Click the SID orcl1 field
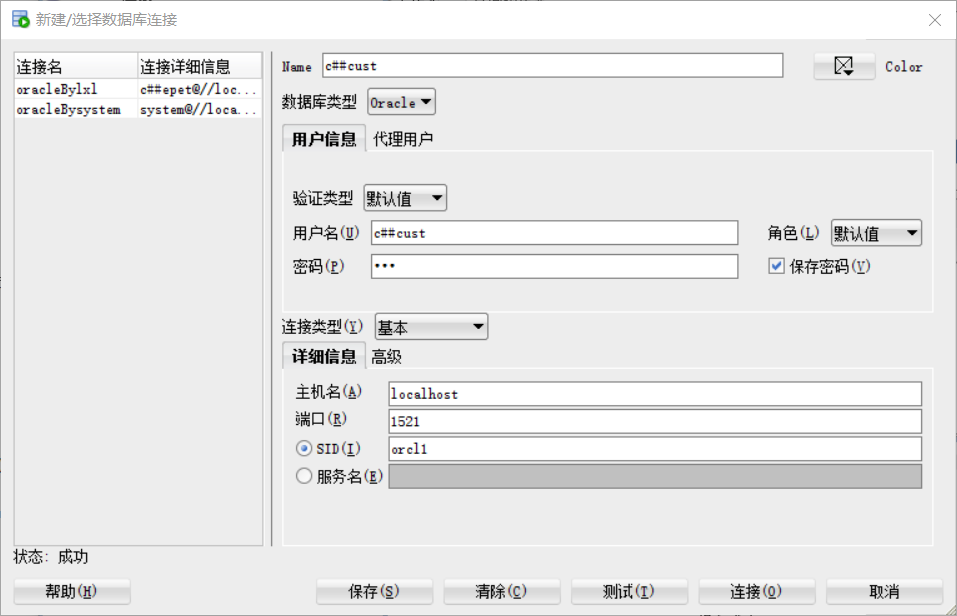 pos(655,449)
